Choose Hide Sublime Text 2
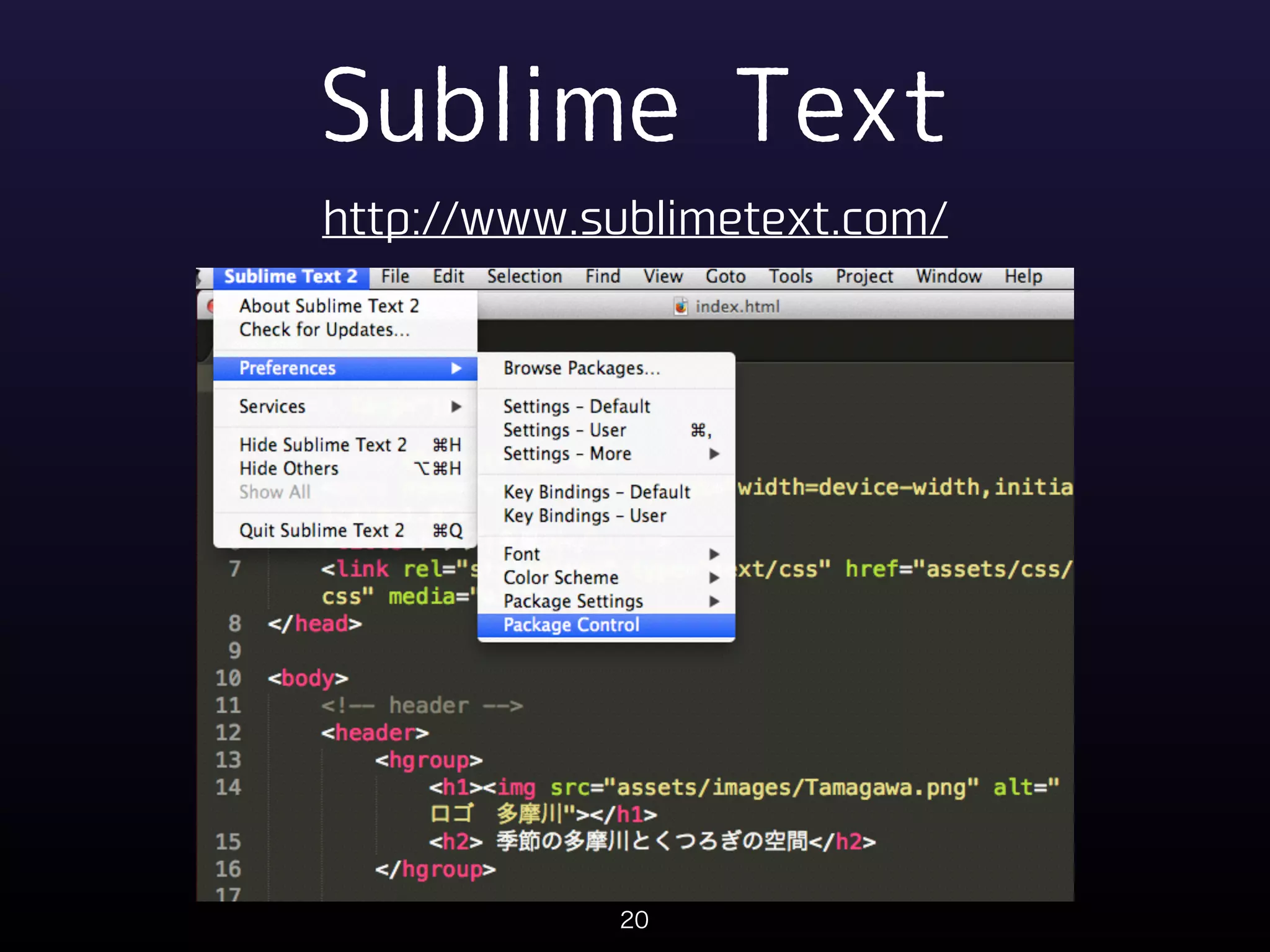This screenshot has height=952, width=1270. 345,445
